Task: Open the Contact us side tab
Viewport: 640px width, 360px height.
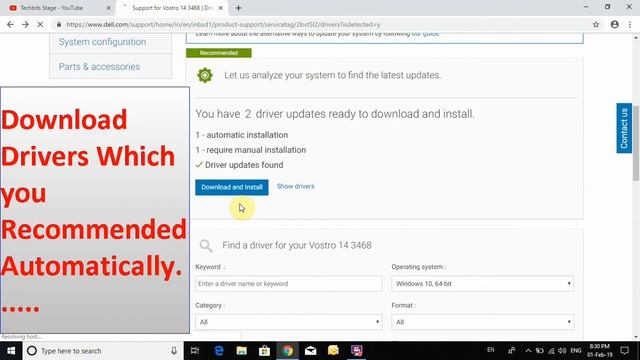Action: (x=624, y=128)
